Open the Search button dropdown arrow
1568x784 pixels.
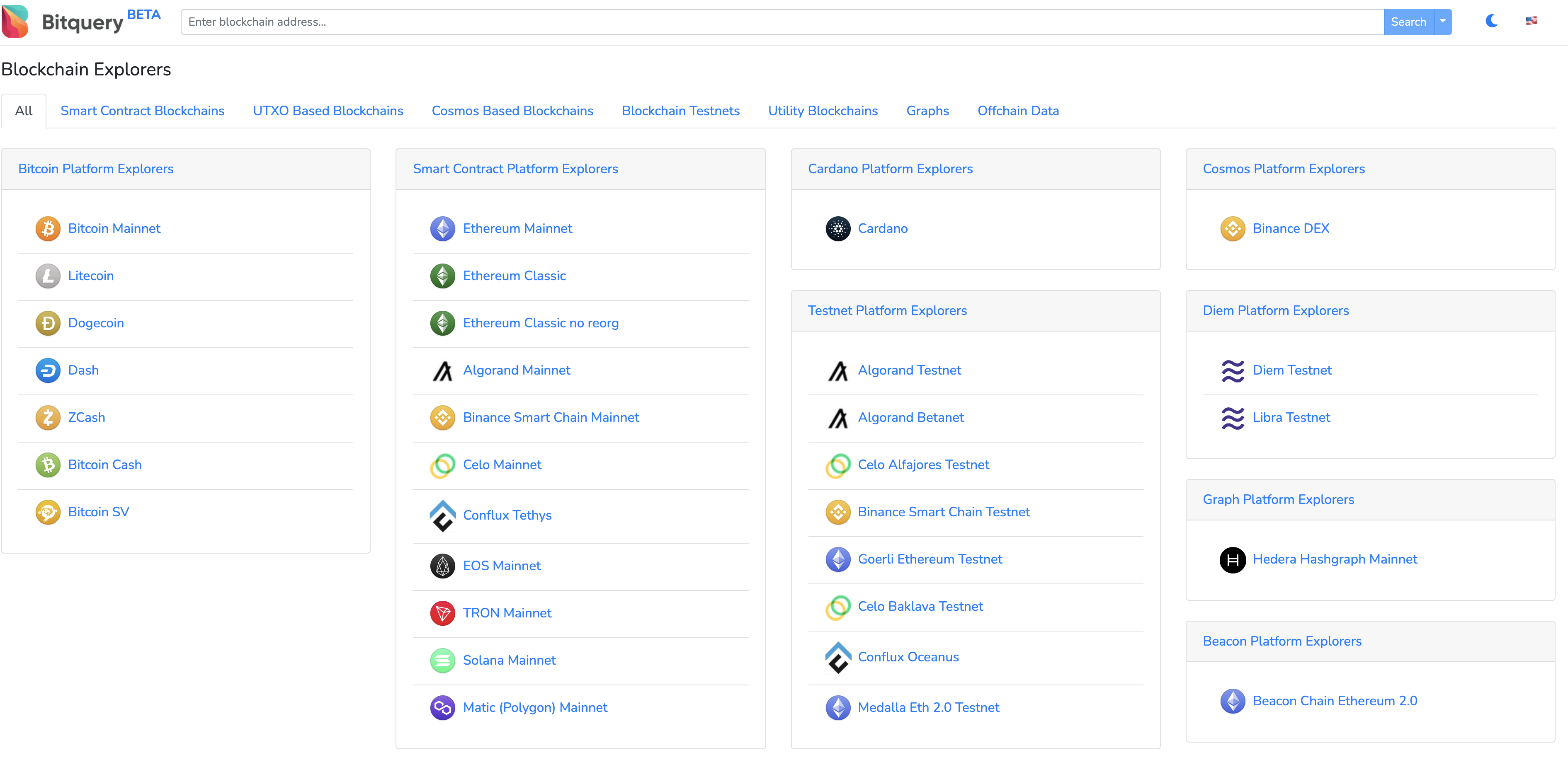click(x=1442, y=21)
